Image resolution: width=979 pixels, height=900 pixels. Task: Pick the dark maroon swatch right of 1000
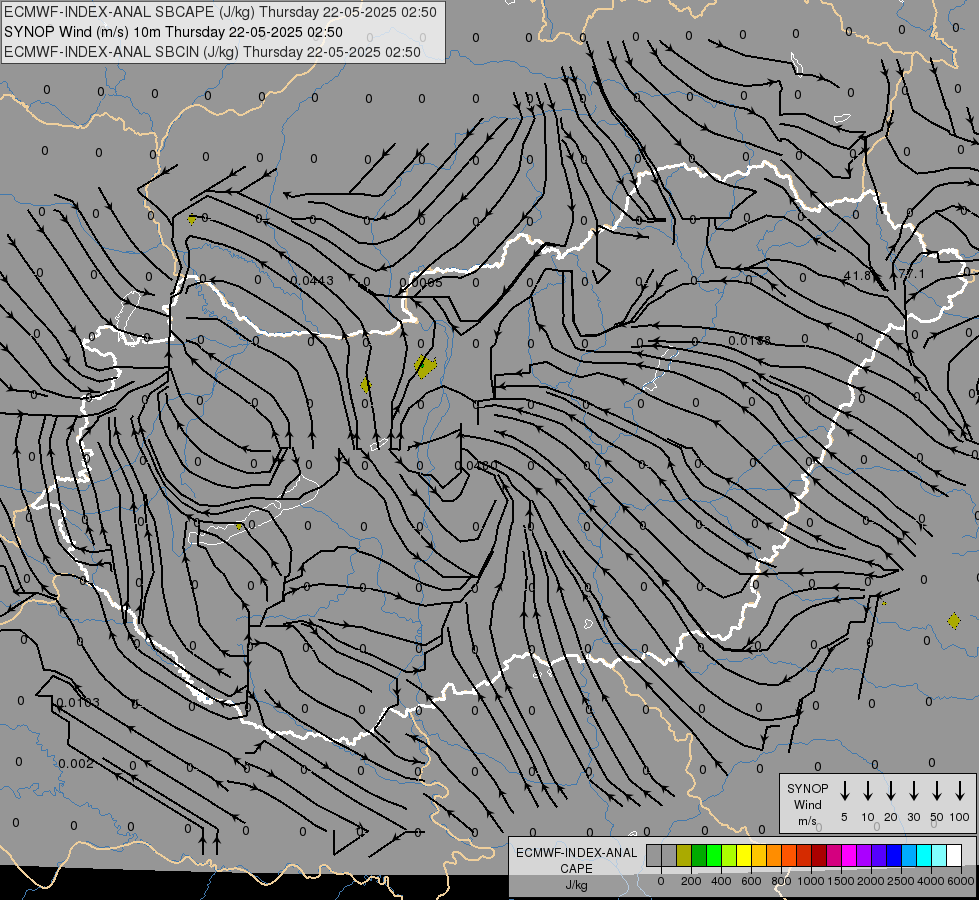[x=819, y=856]
